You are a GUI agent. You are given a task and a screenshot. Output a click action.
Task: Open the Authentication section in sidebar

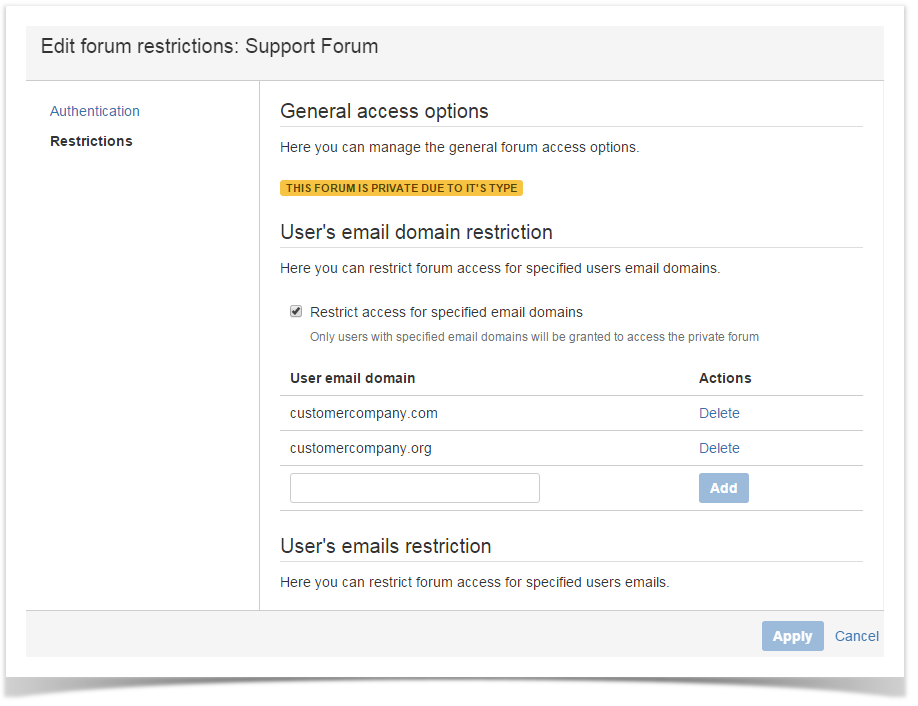click(95, 111)
